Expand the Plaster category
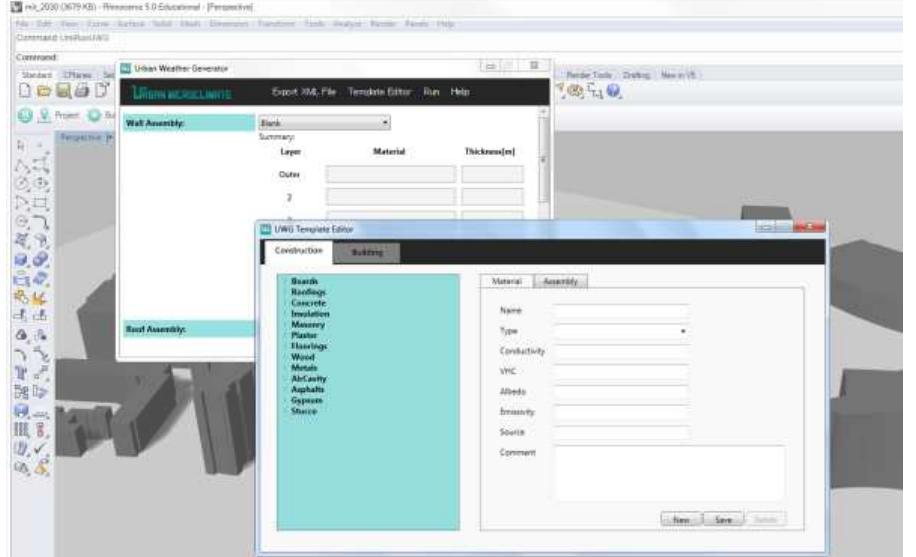The image size is (916, 557). click(304, 335)
